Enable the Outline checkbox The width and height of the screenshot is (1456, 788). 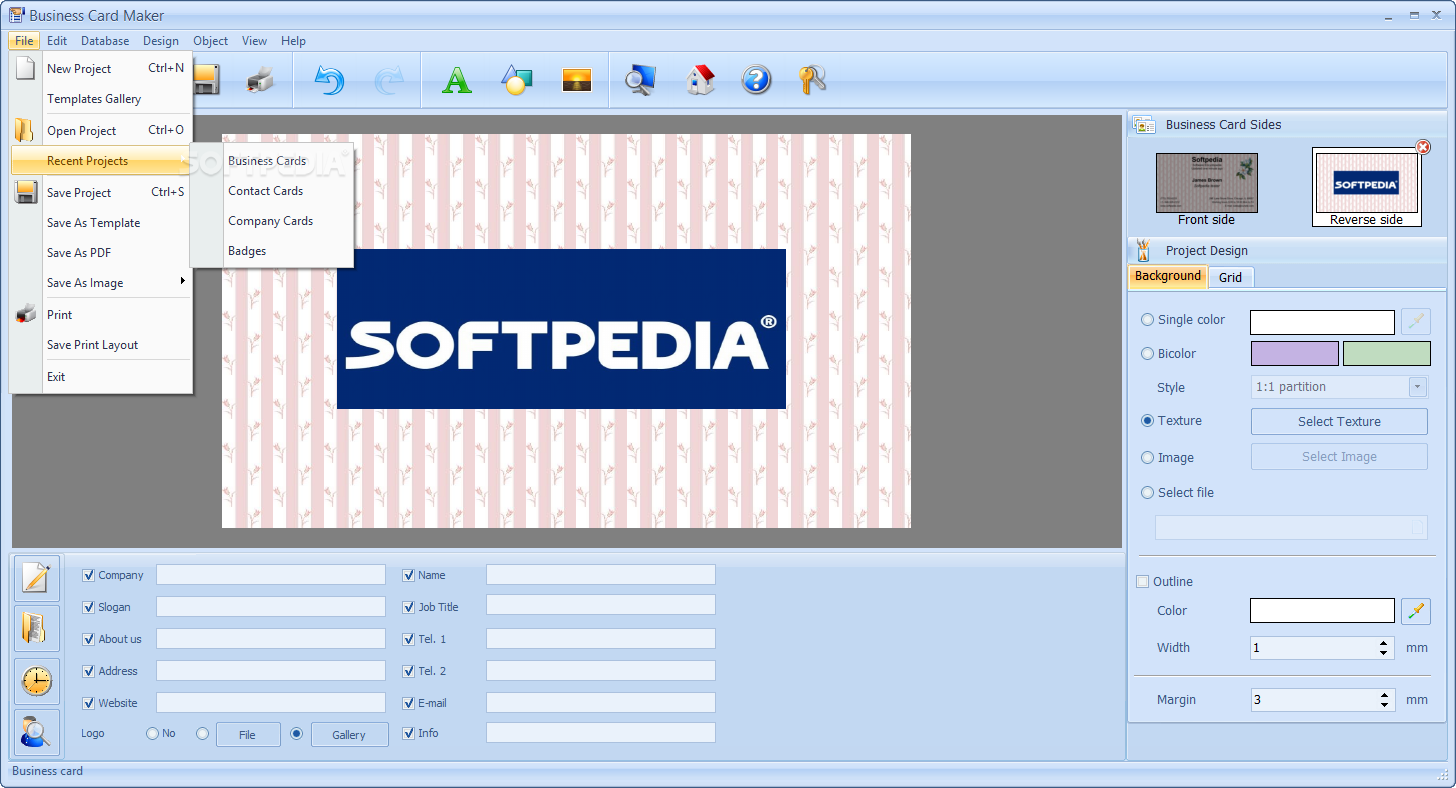click(1143, 582)
